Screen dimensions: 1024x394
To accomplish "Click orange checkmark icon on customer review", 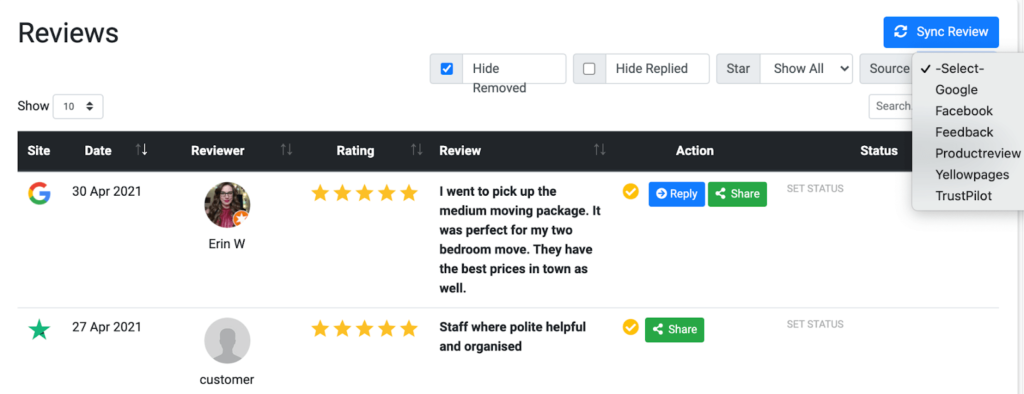I will click(x=630, y=327).
